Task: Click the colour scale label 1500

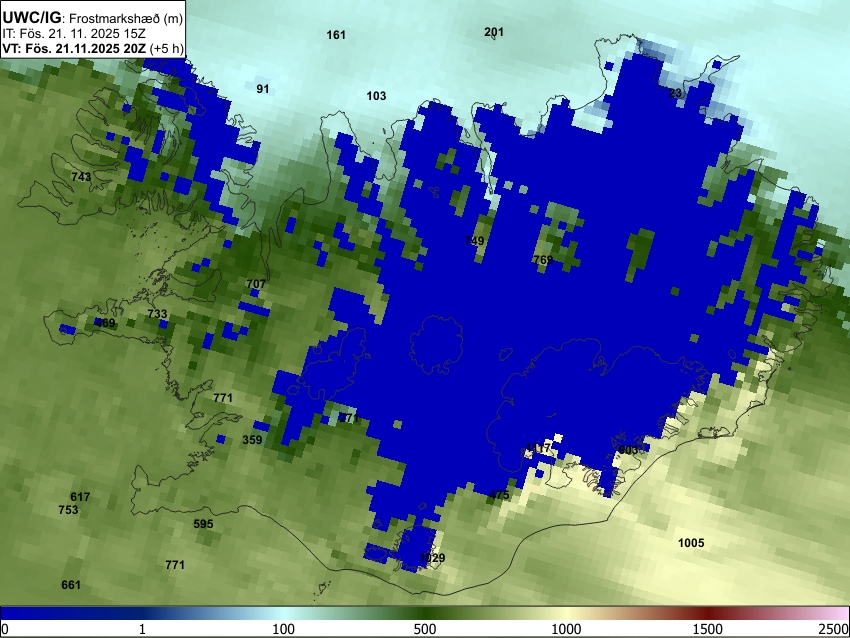Action: coord(708,629)
